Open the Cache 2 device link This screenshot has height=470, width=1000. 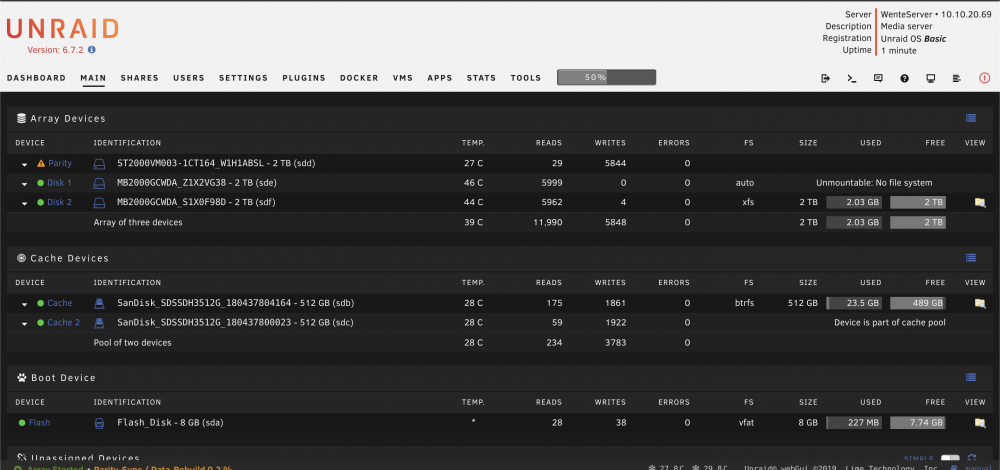[x=64, y=323]
